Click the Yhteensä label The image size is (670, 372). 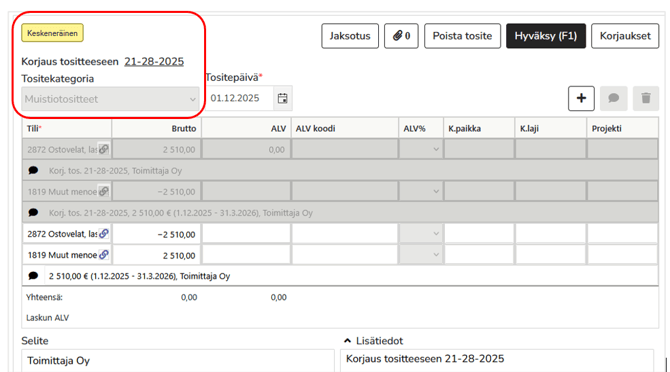pos(44,297)
